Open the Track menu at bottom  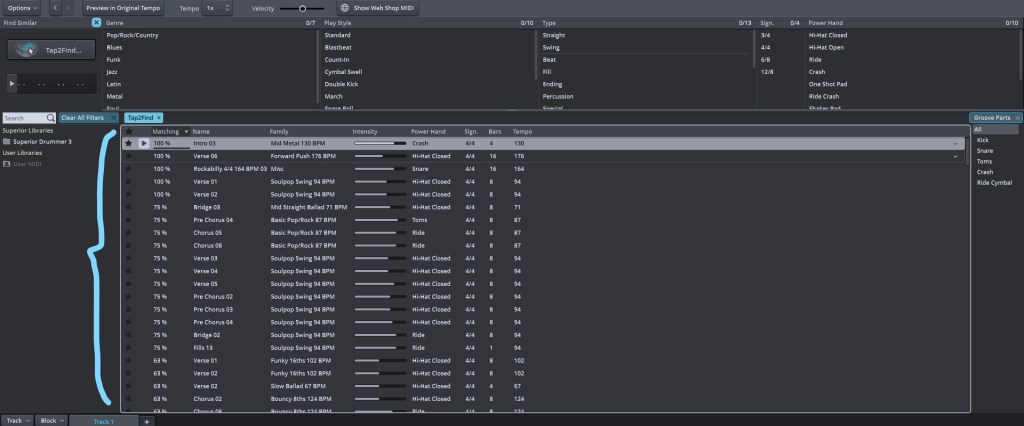point(17,421)
